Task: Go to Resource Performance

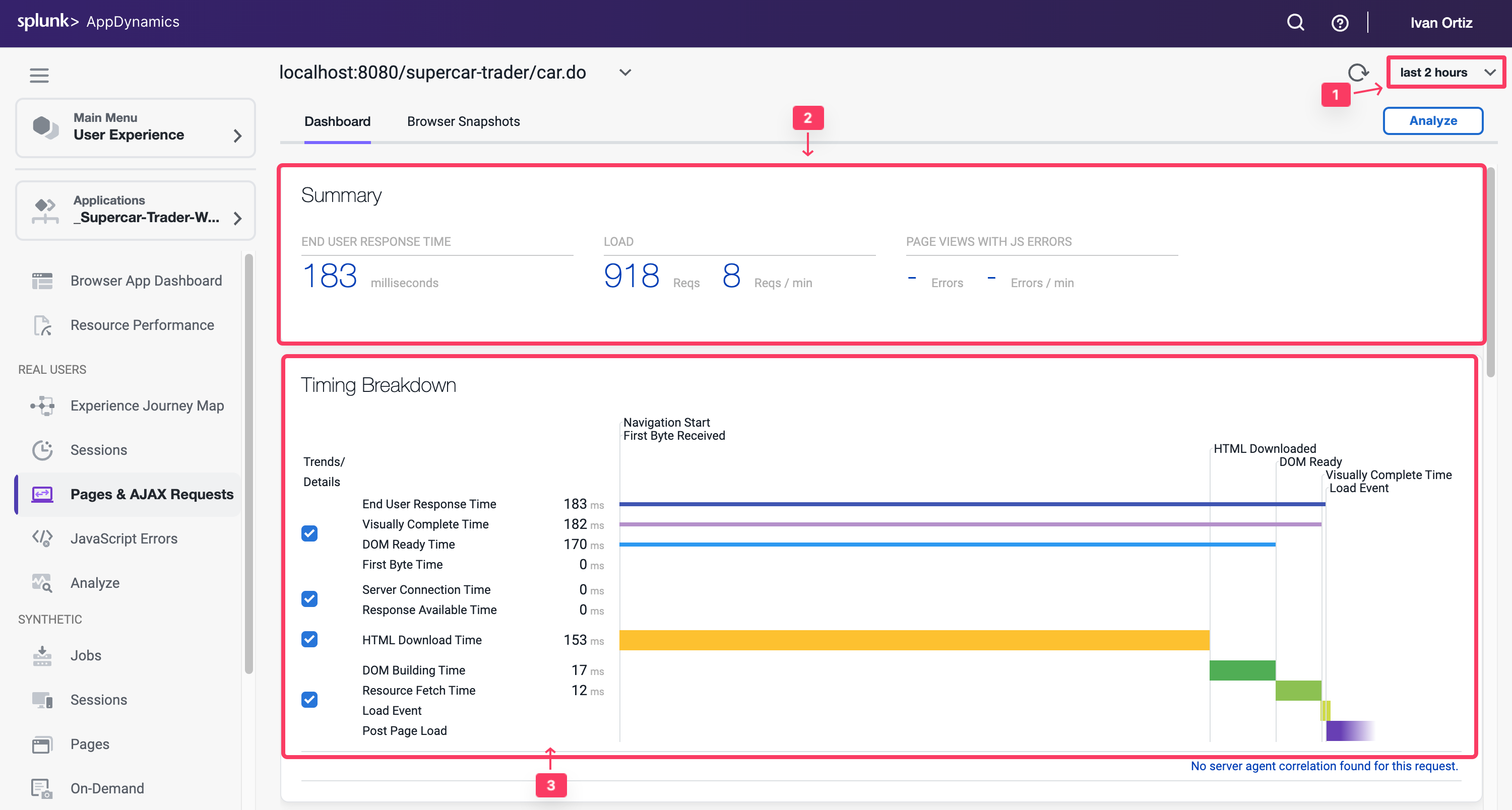Action: [142, 325]
